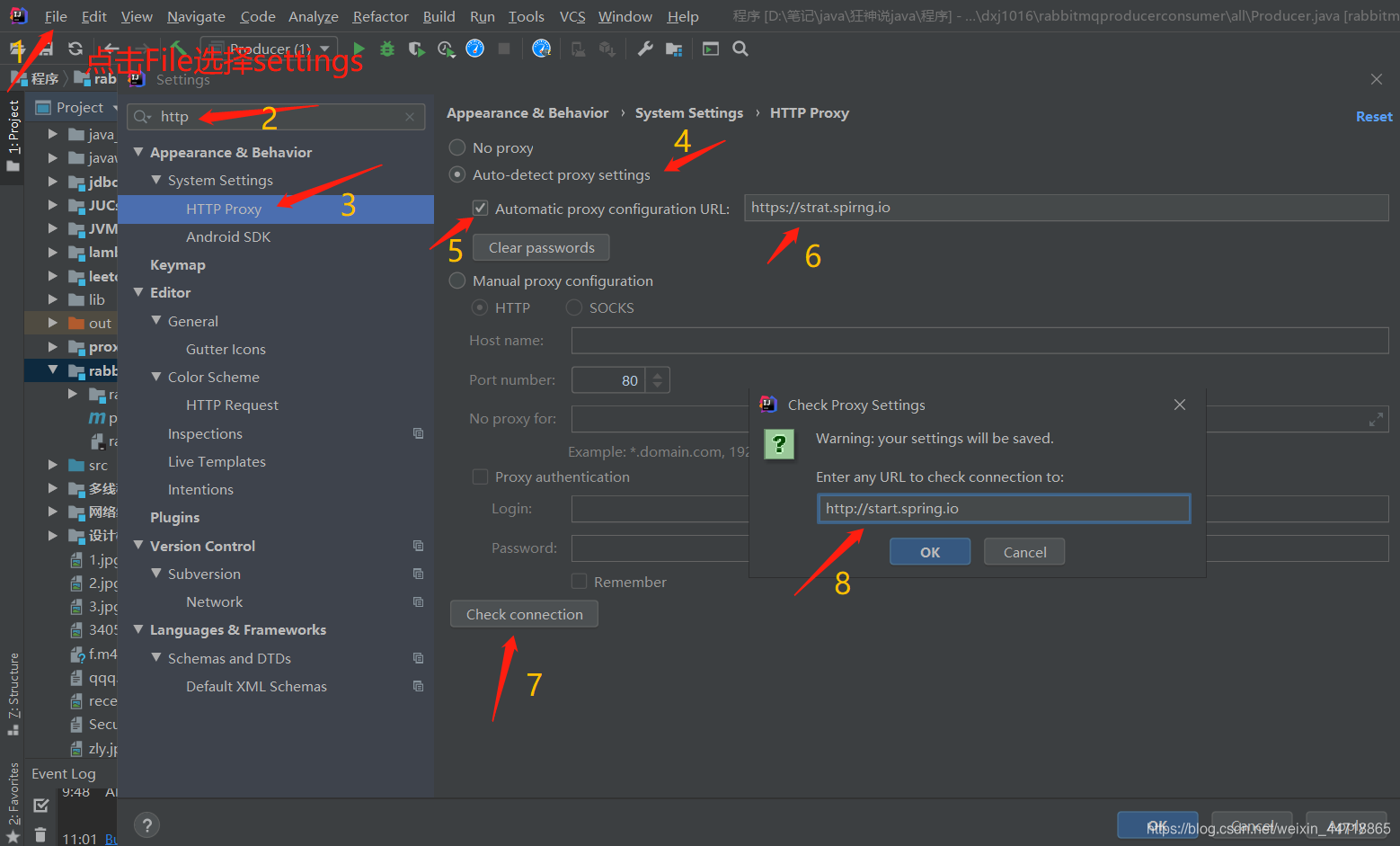1400x846 pixels.
Task: Click project-level icon beside Version Control
Action: click(x=418, y=546)
